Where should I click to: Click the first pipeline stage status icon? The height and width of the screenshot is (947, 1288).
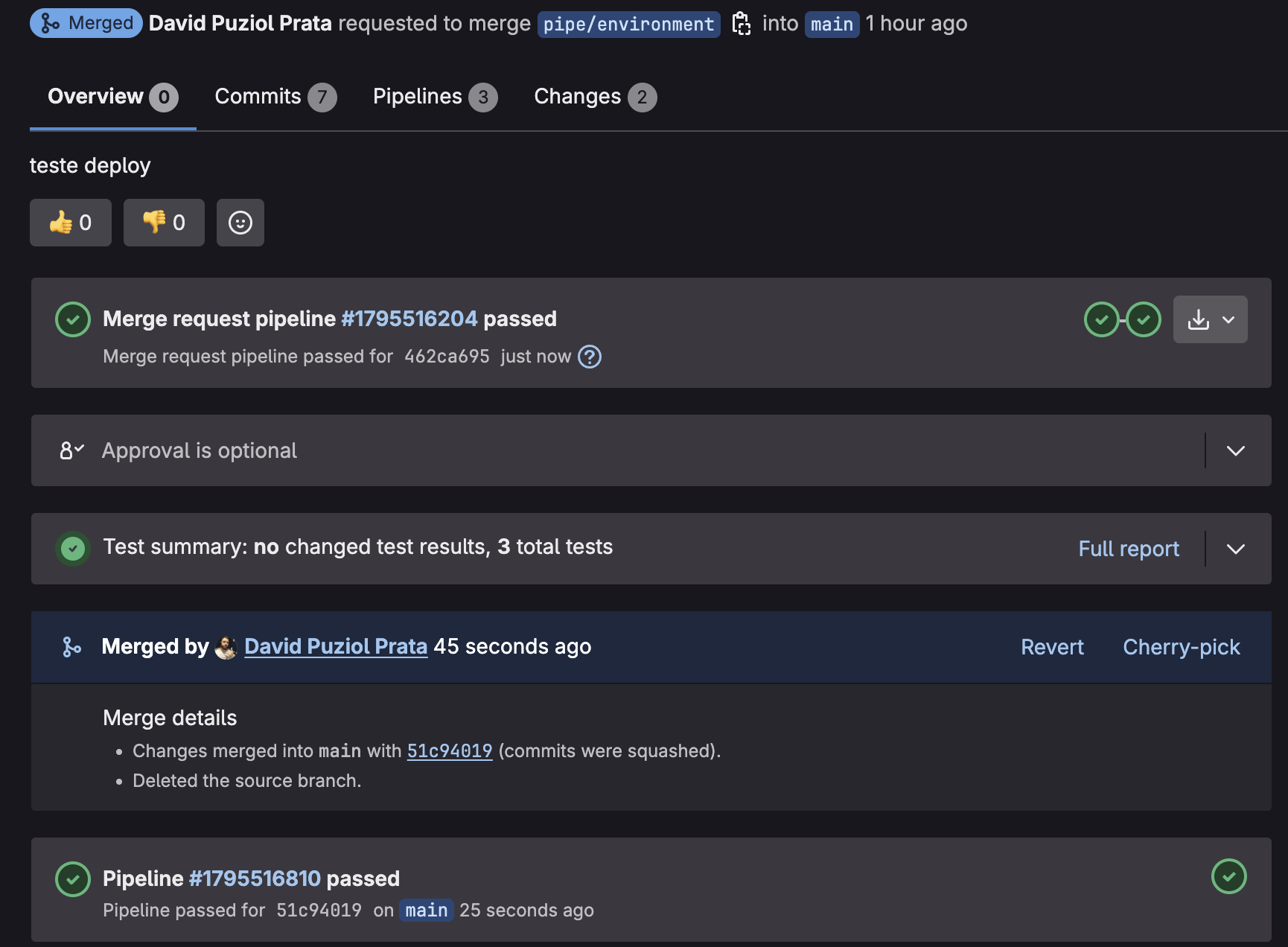[1102, 319]
